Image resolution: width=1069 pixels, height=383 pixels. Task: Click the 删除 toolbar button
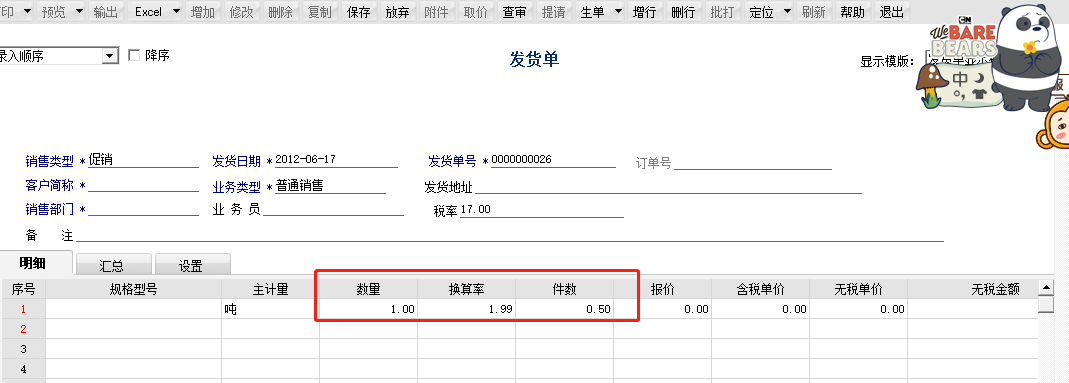(x=280, y=12)
